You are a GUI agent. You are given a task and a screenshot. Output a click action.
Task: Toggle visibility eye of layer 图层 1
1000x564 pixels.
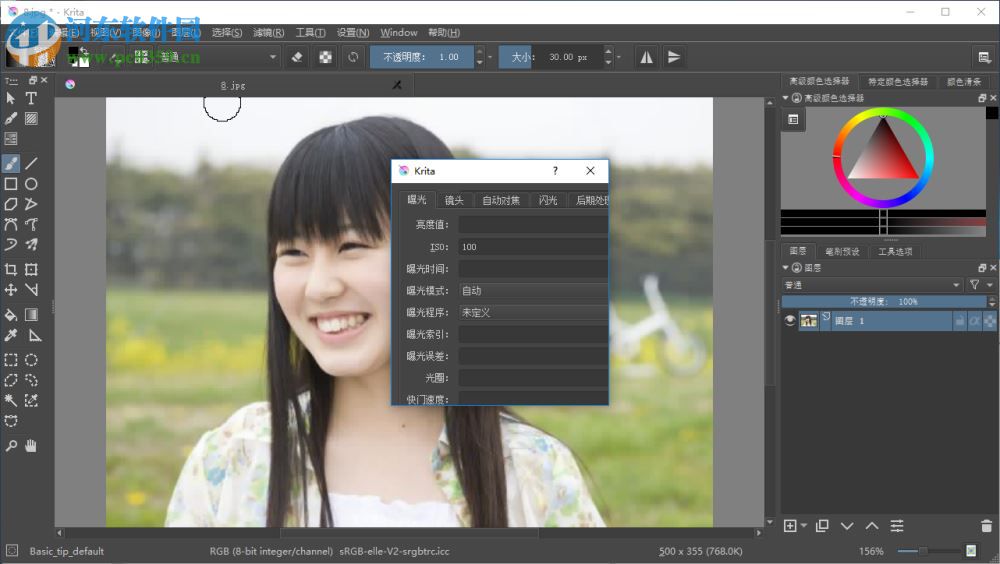pos(790,321)
